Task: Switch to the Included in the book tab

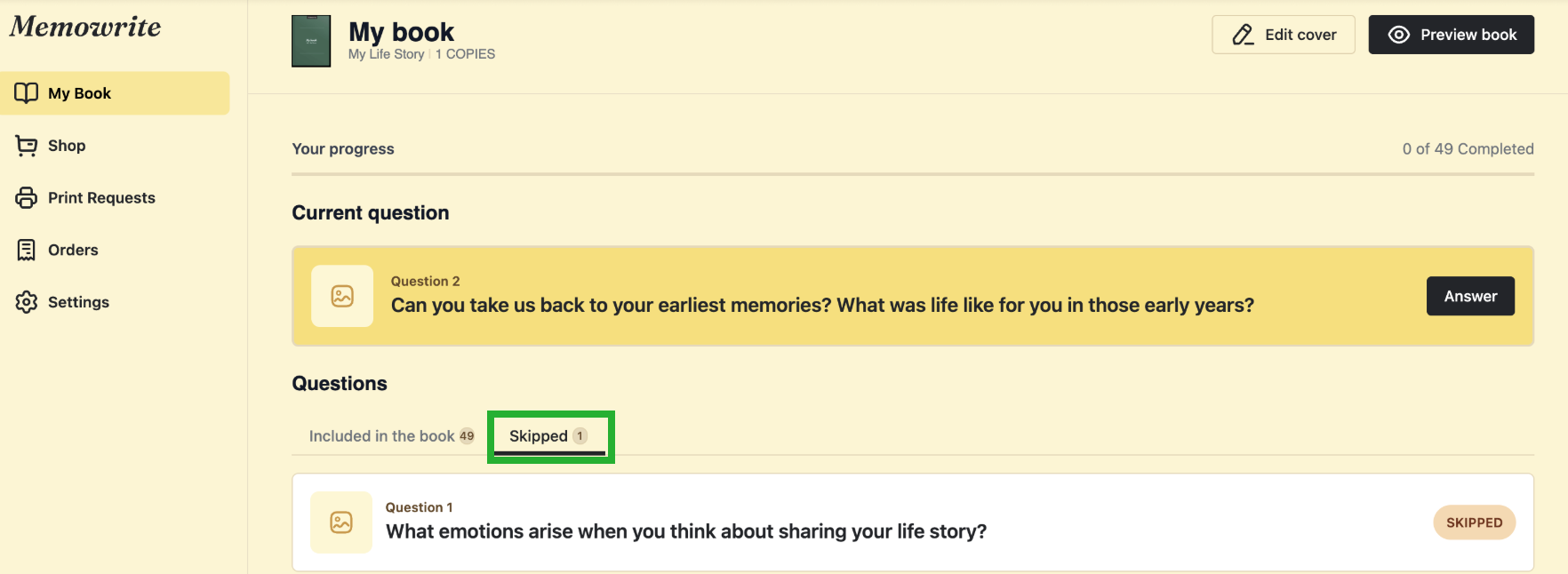Action: click(x=391, y=436)
